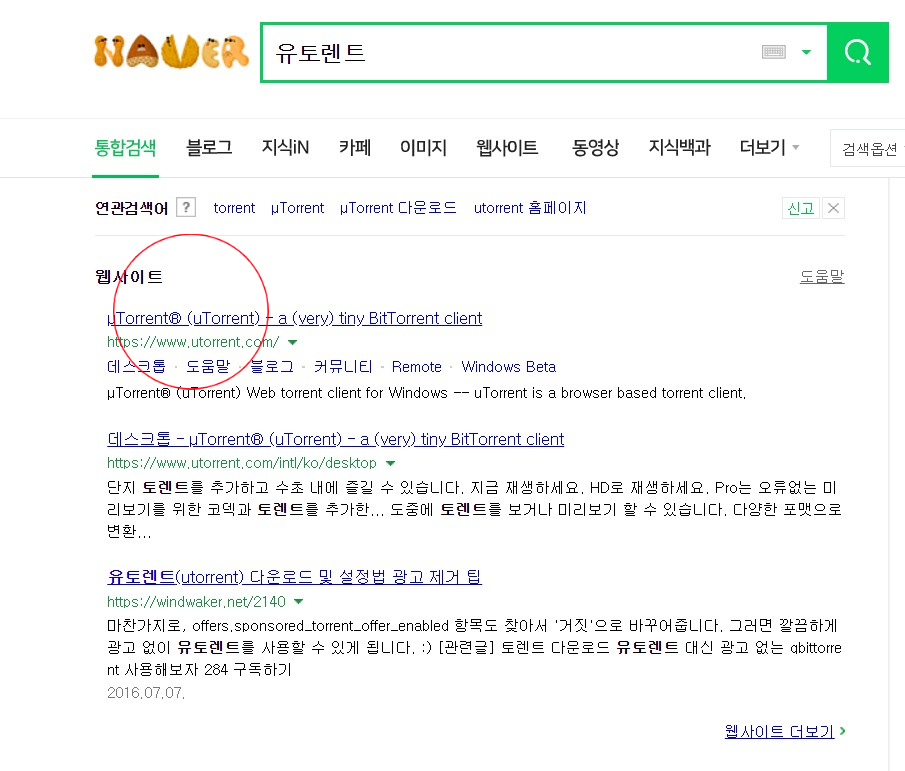The height and width of the screenshot is (771, 905).
Task: Click related search utorrent 홈페이지
Action: click(x=530, y=208)
